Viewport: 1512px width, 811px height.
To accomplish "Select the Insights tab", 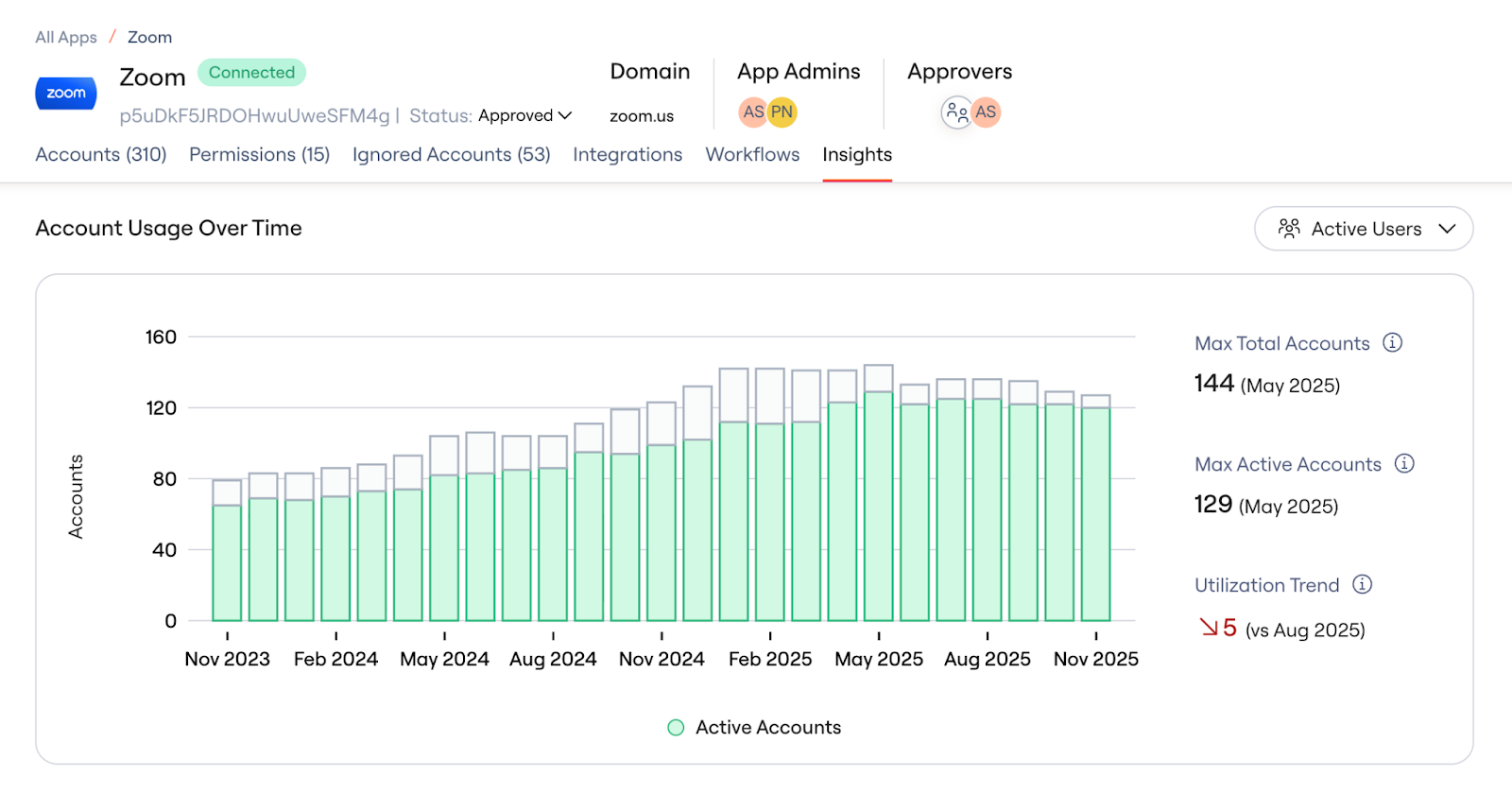I will [x=857, y=154].
